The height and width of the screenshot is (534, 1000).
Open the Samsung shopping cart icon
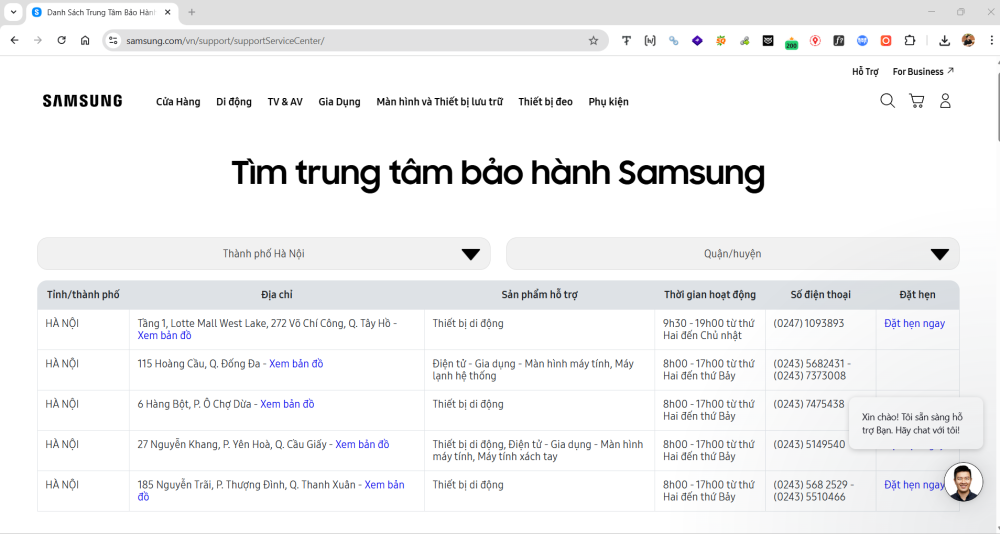tap(916, 101)
